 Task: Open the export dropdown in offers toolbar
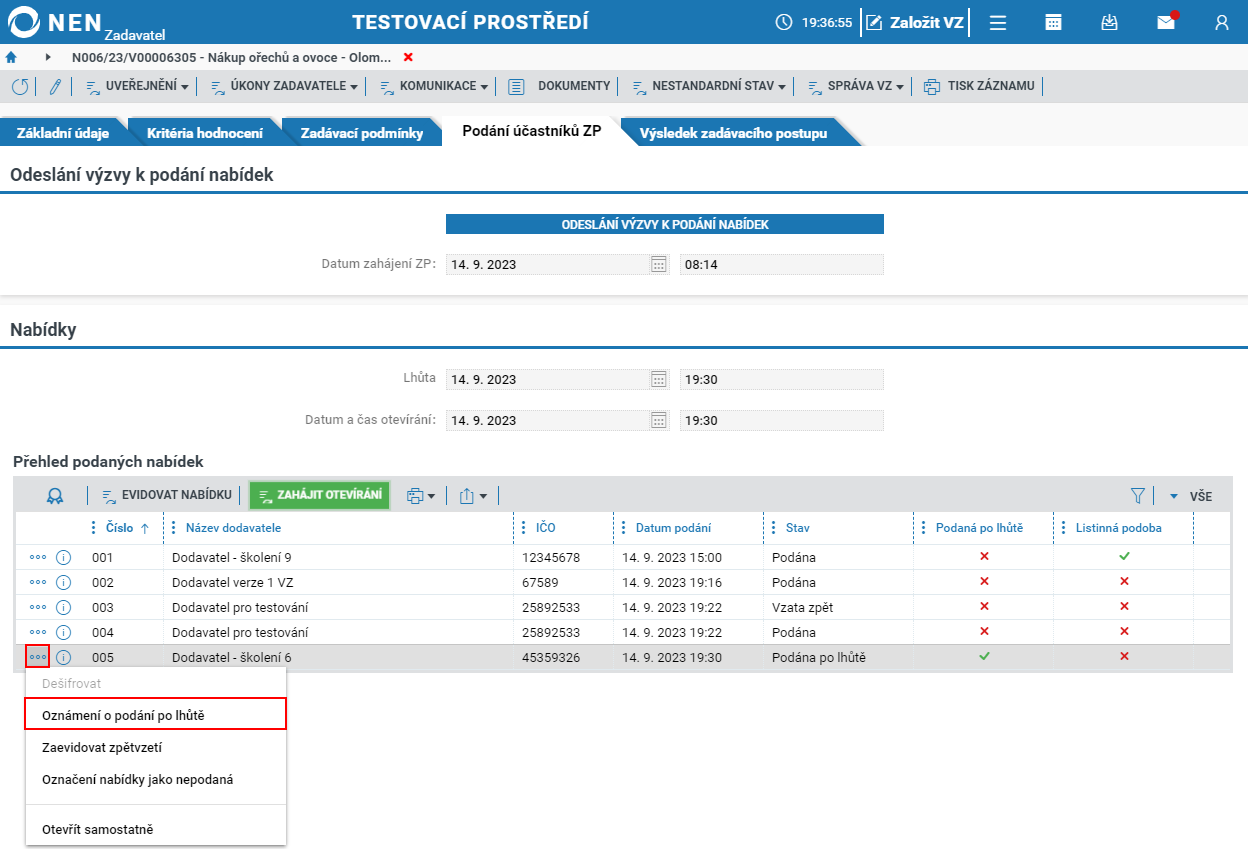pos(473,495)
